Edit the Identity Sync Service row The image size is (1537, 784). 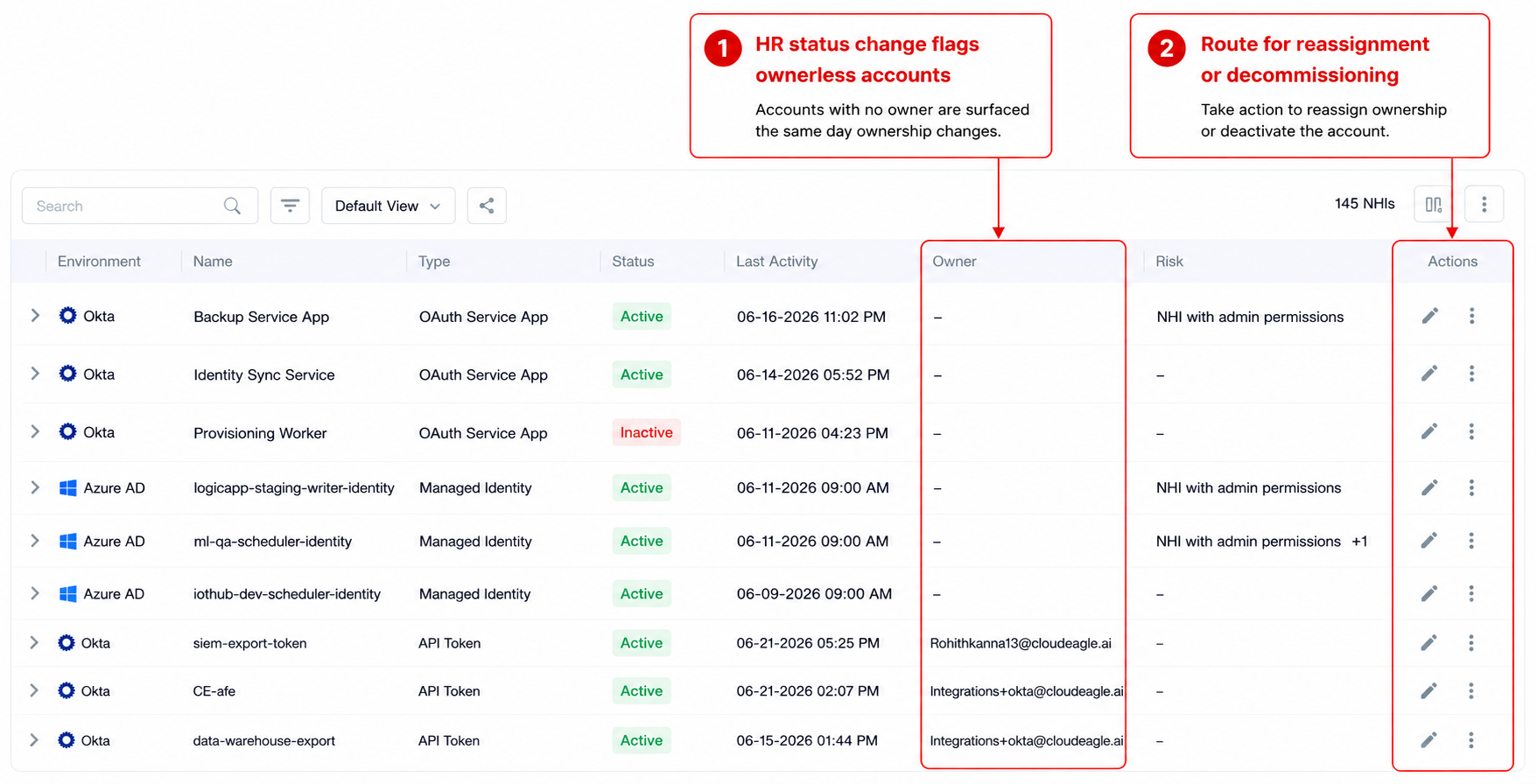(1429, 374)
